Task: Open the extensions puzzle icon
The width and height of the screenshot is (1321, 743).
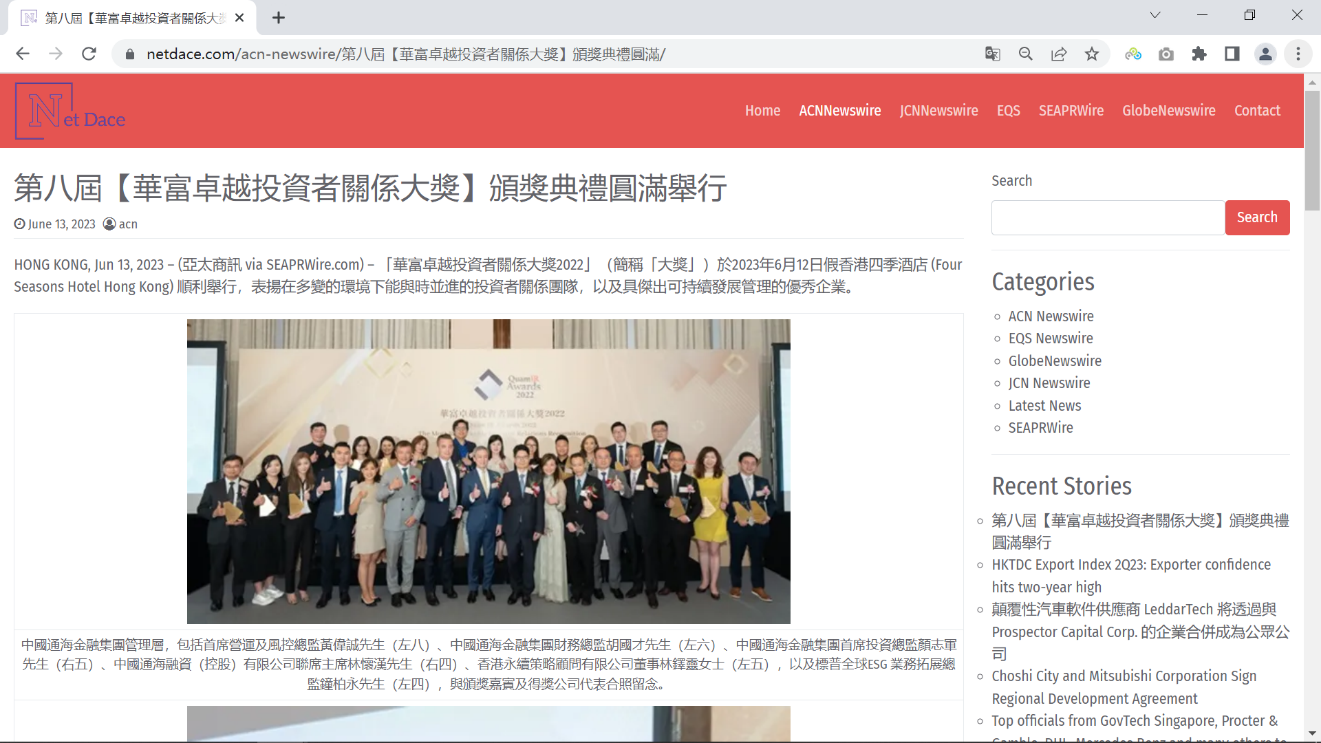Action: coord(1199,54)
